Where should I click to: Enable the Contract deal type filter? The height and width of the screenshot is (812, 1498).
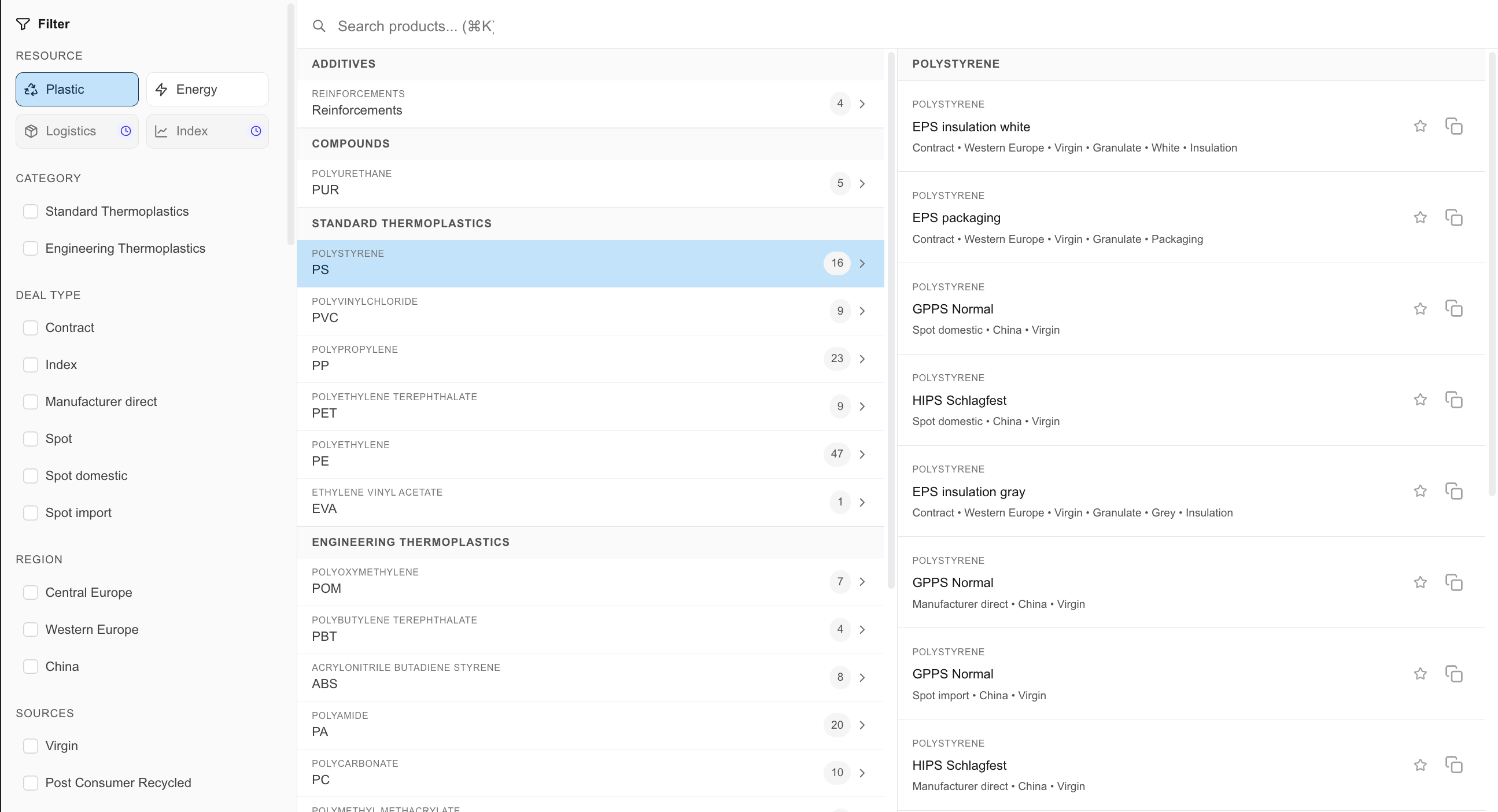point(30,327)
